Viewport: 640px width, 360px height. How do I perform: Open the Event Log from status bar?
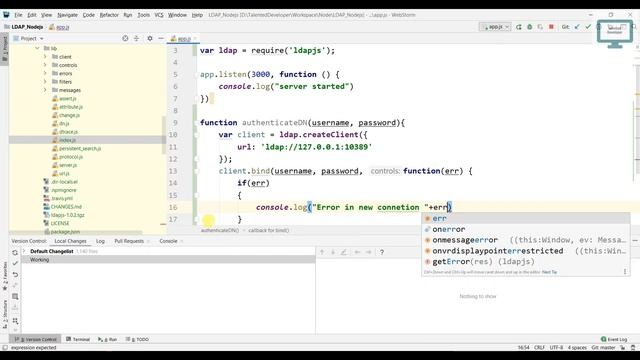[x=614, y=339]
